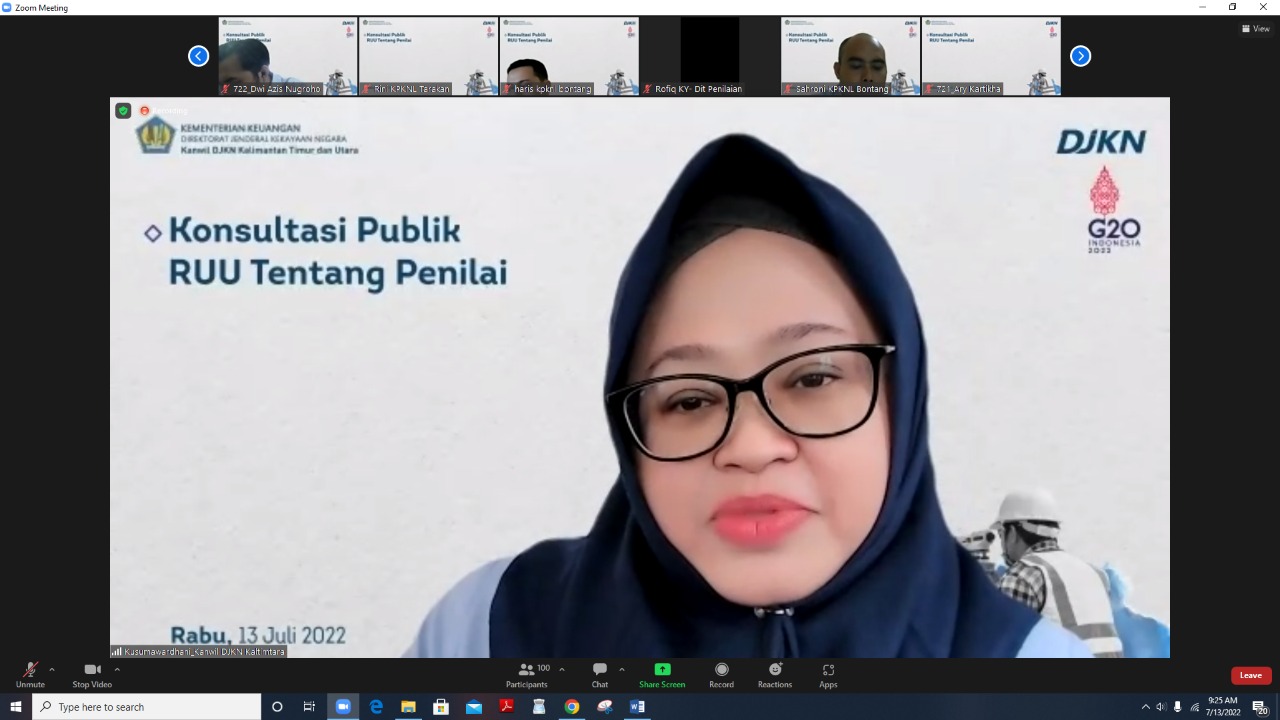
Task: Expand the Participants options chevron
Action: click(561, 669)
